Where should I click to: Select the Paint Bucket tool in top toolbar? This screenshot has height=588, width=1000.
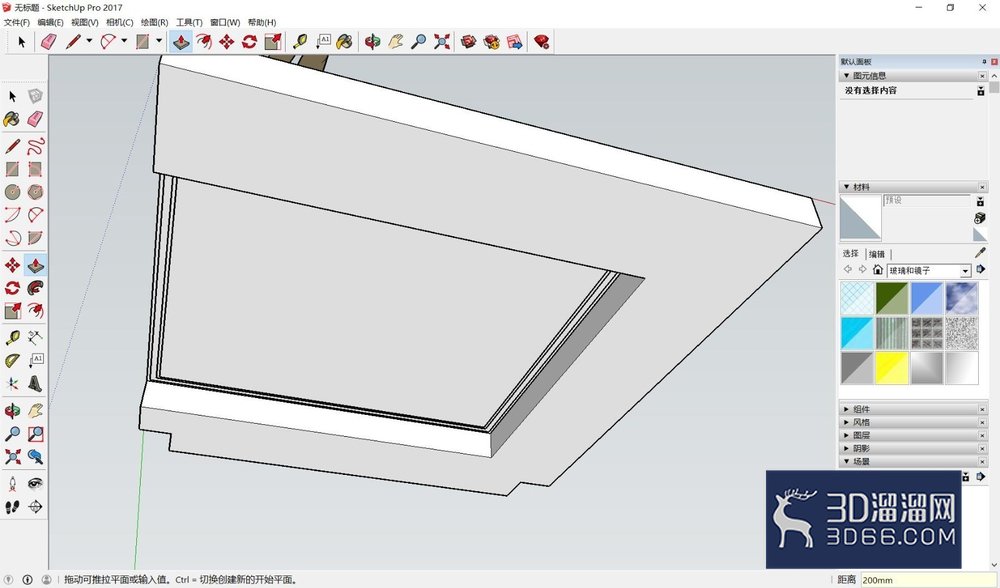point(344,42)
